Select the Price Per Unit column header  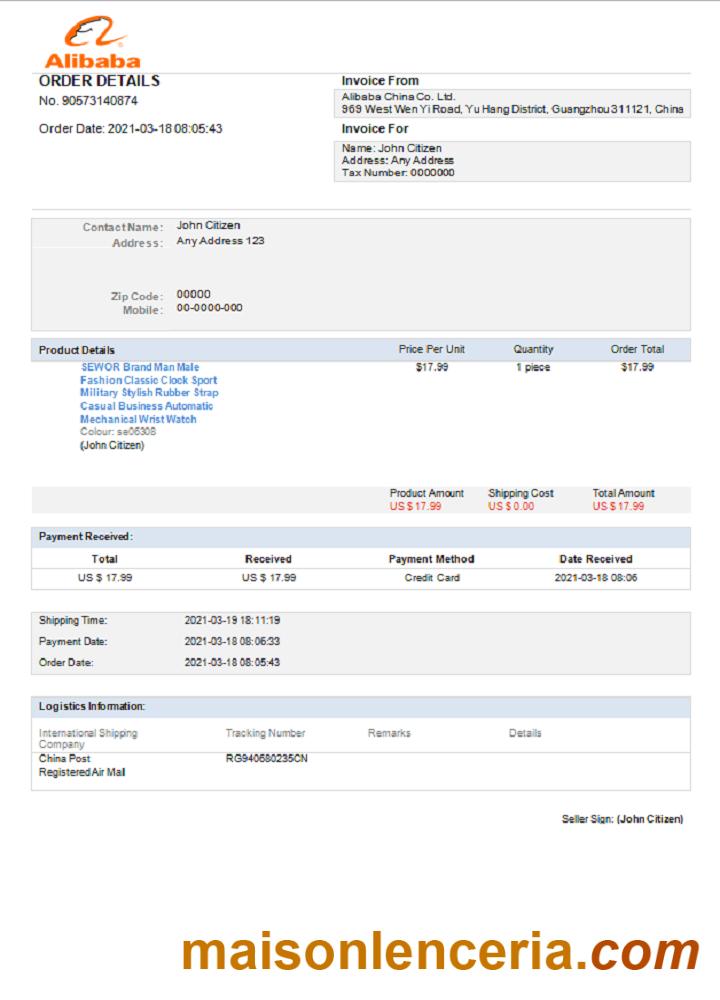pyautogui.click(x=432, y=350)
